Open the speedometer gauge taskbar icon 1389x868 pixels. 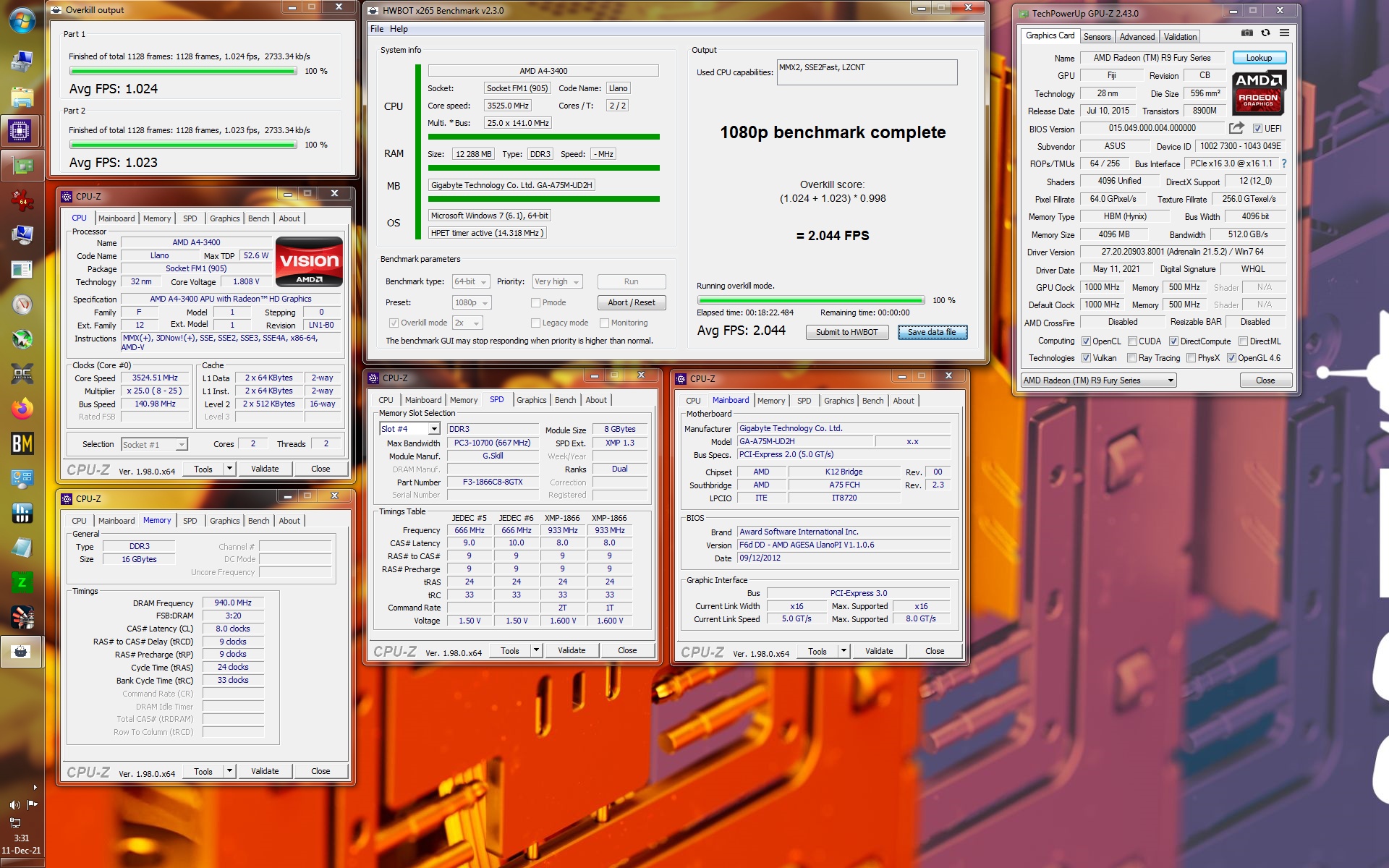click(22, 305)
